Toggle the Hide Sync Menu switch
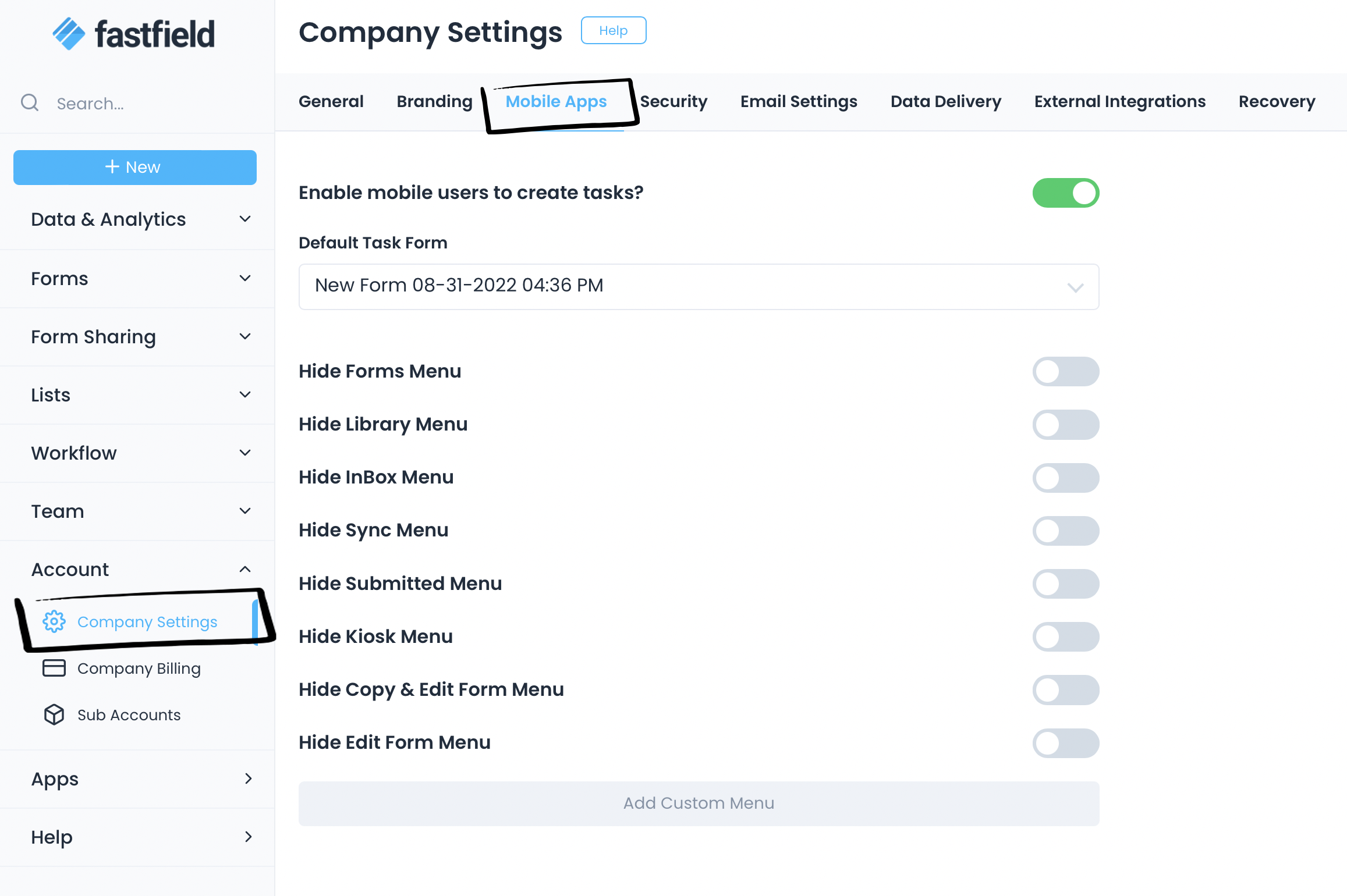 tap(1065, 531)
